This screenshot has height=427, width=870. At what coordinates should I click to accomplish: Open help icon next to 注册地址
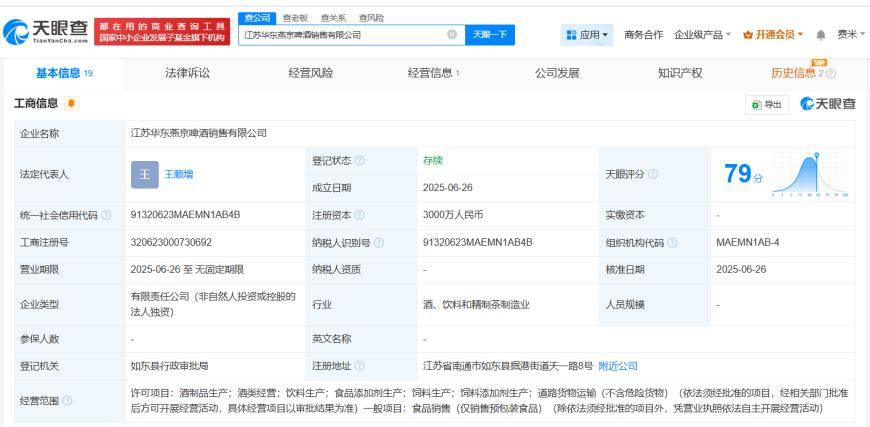pos(360,366)
